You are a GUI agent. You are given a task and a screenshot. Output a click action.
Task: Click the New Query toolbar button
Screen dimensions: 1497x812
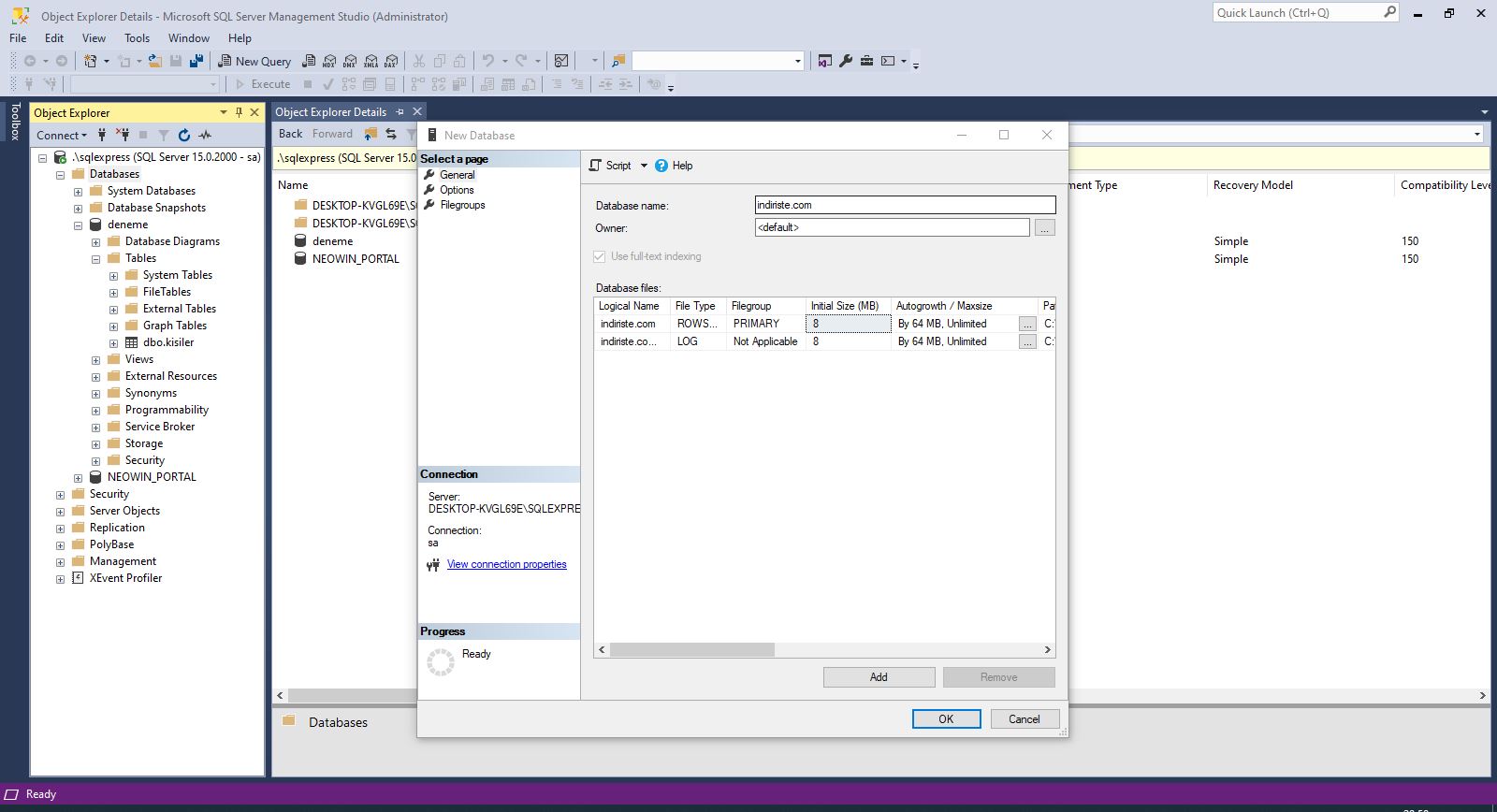pos(254,61)
